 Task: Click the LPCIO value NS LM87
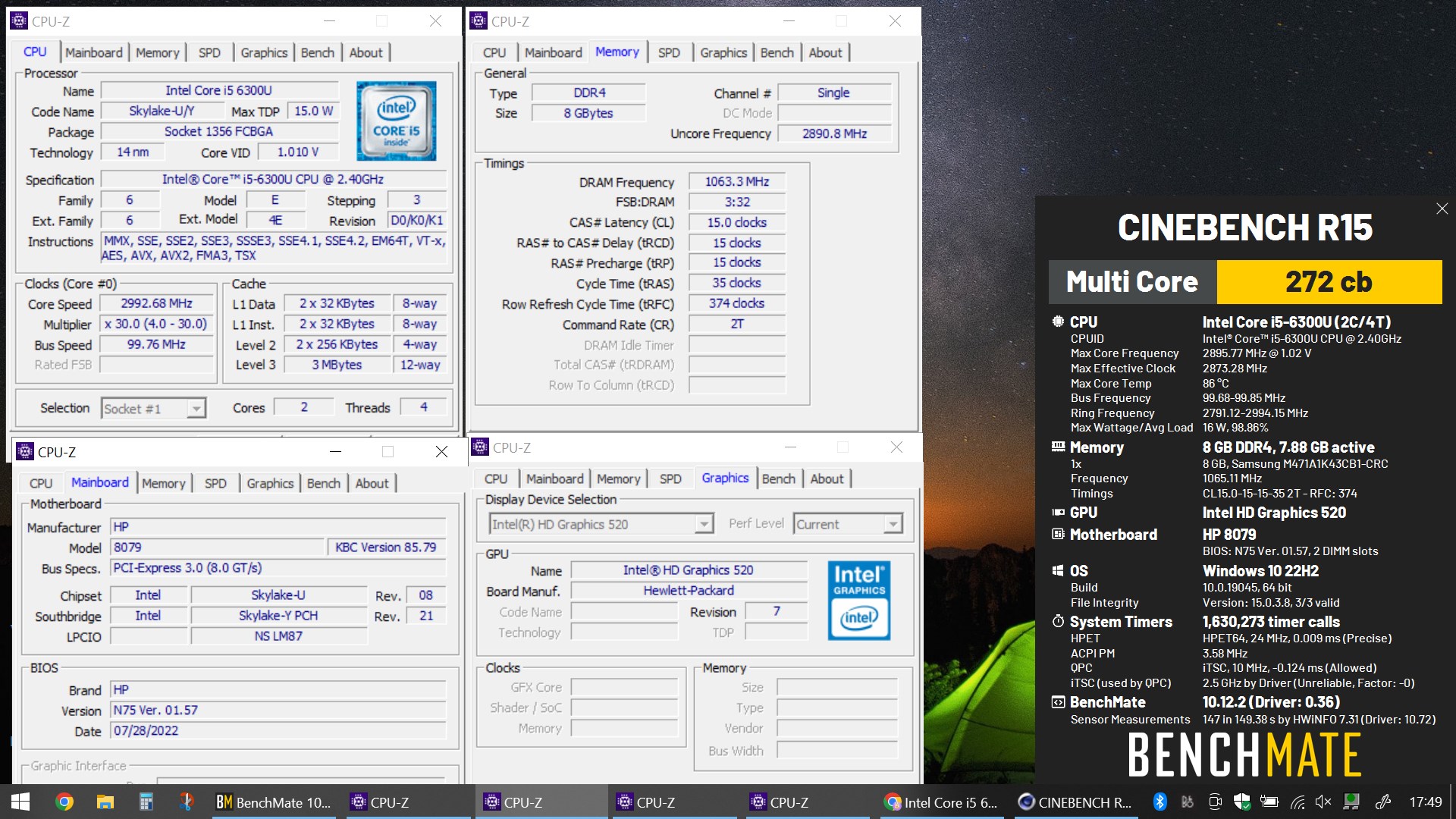278,636
